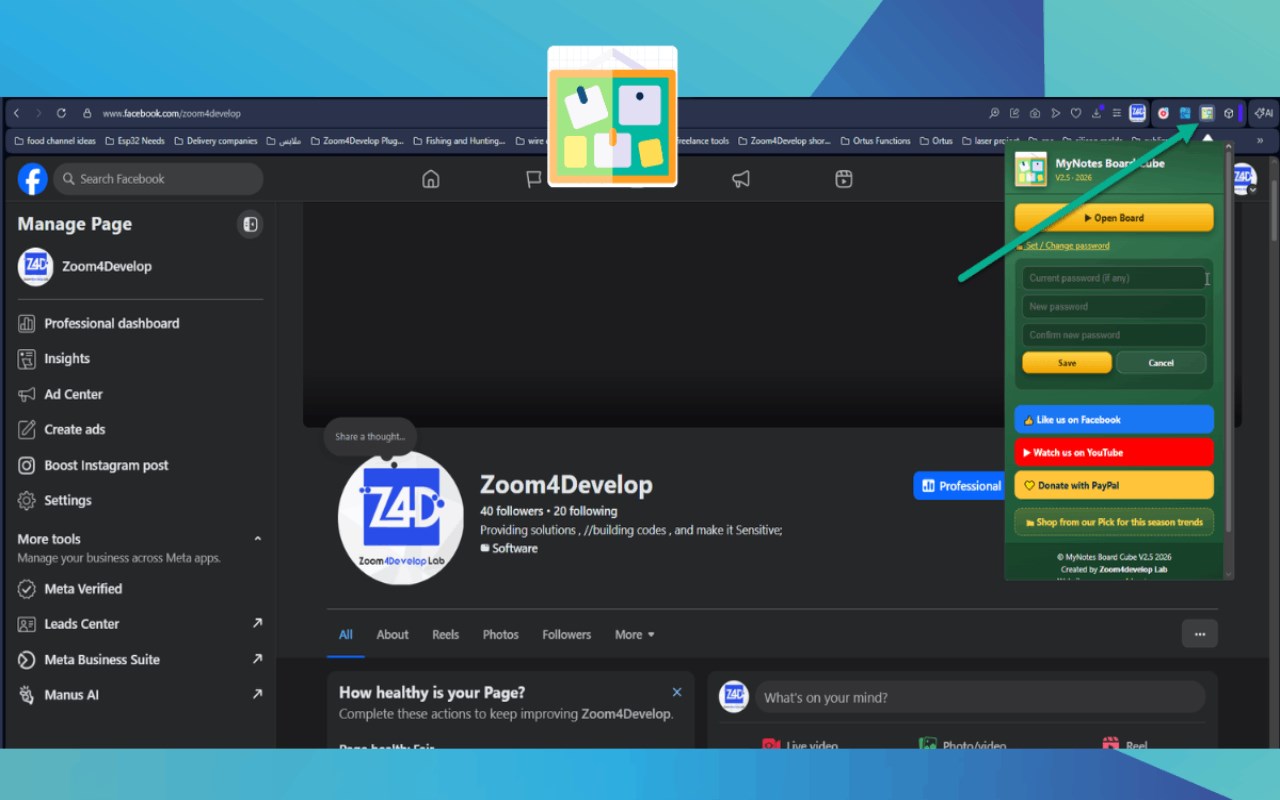Viewport: 1280px width, 800px height.
Task: Click Watch us on YouTube button
Action: point(1114,453)
